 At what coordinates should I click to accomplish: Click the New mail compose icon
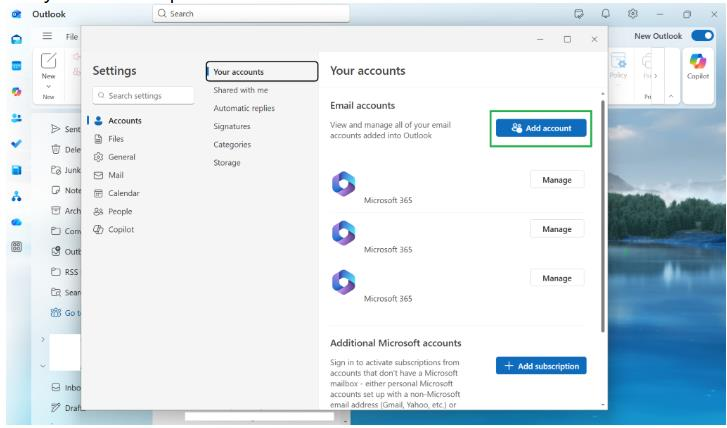point(49,61)
